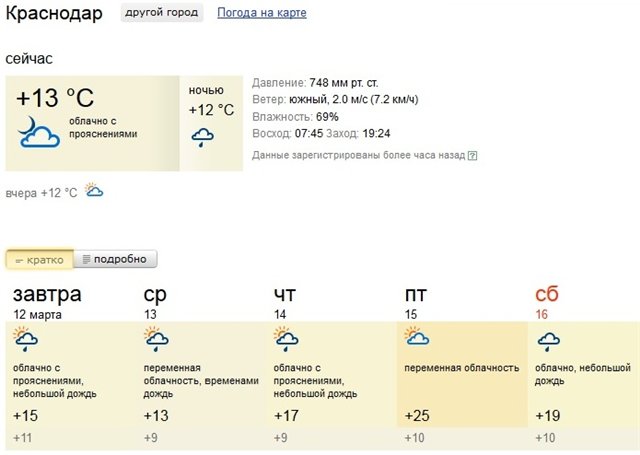Switch to the 'кратко' brief view

40,260
